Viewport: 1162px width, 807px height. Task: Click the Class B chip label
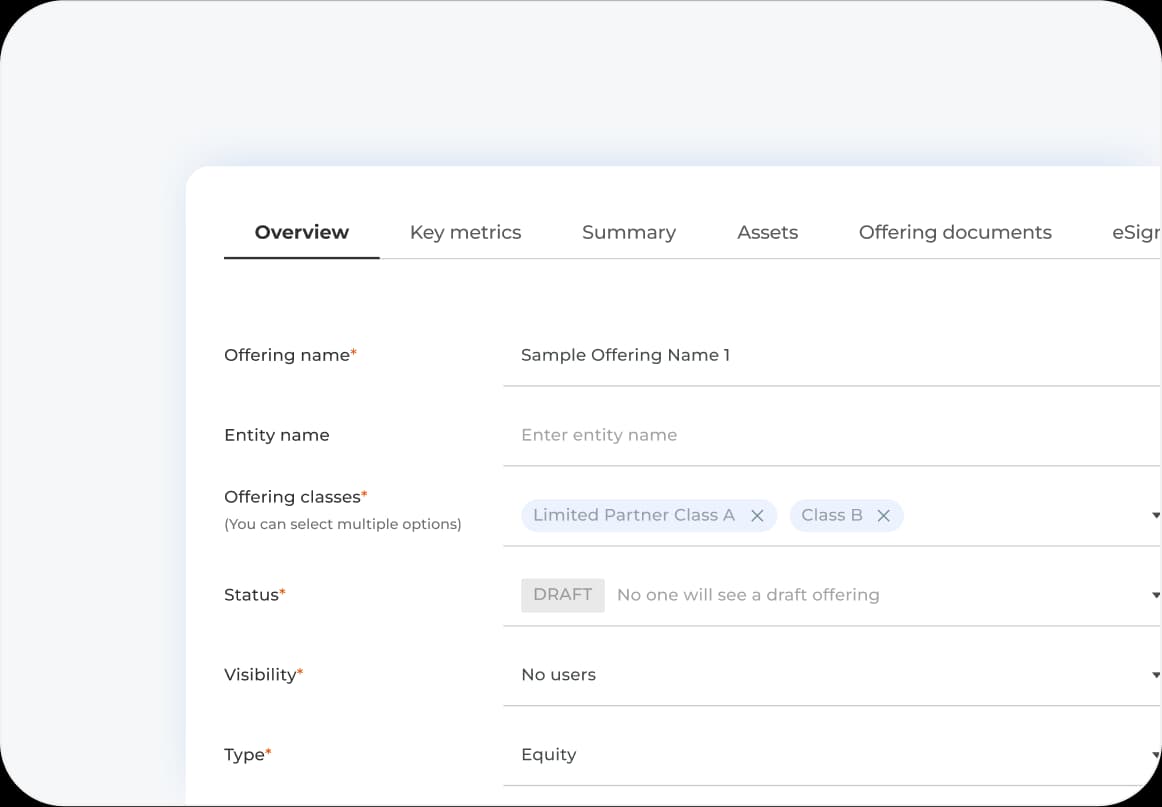click(831, 515)
